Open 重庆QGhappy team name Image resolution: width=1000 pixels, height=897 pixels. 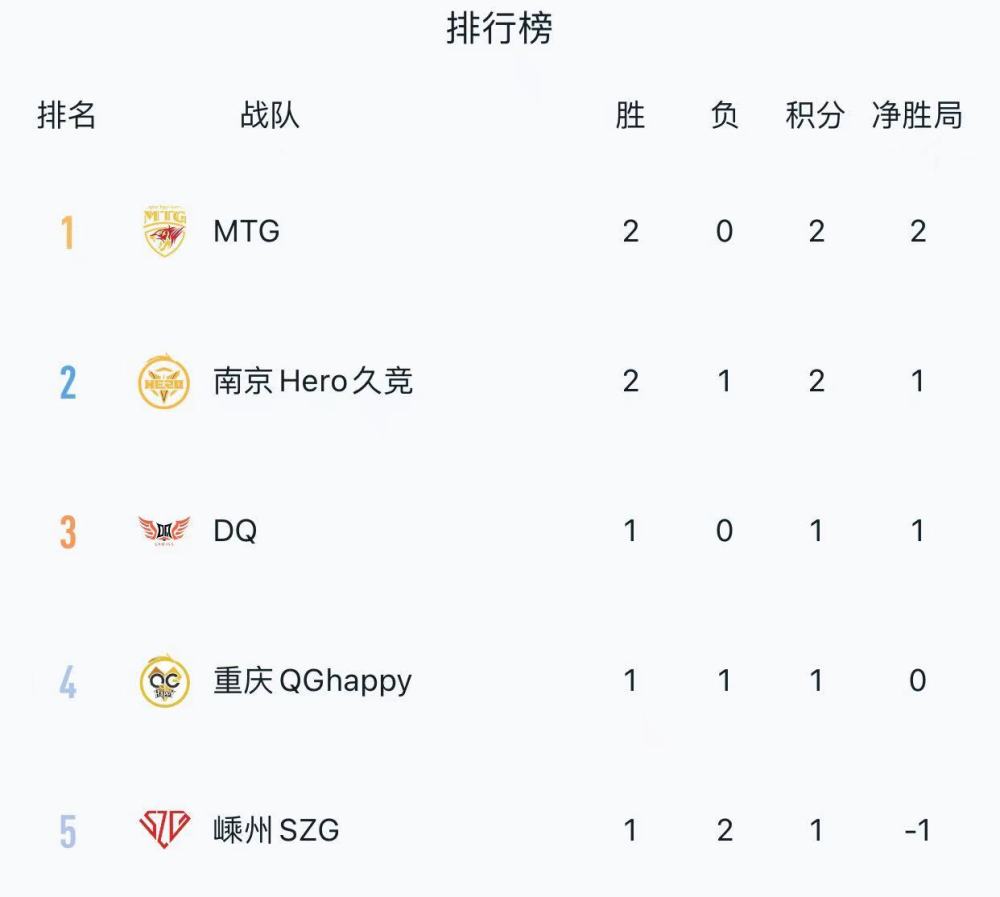point(312,681)
